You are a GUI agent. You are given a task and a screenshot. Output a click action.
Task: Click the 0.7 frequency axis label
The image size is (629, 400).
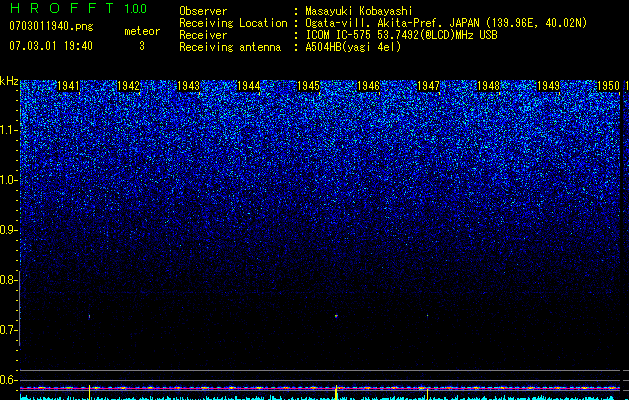click(x=8, y=330)
